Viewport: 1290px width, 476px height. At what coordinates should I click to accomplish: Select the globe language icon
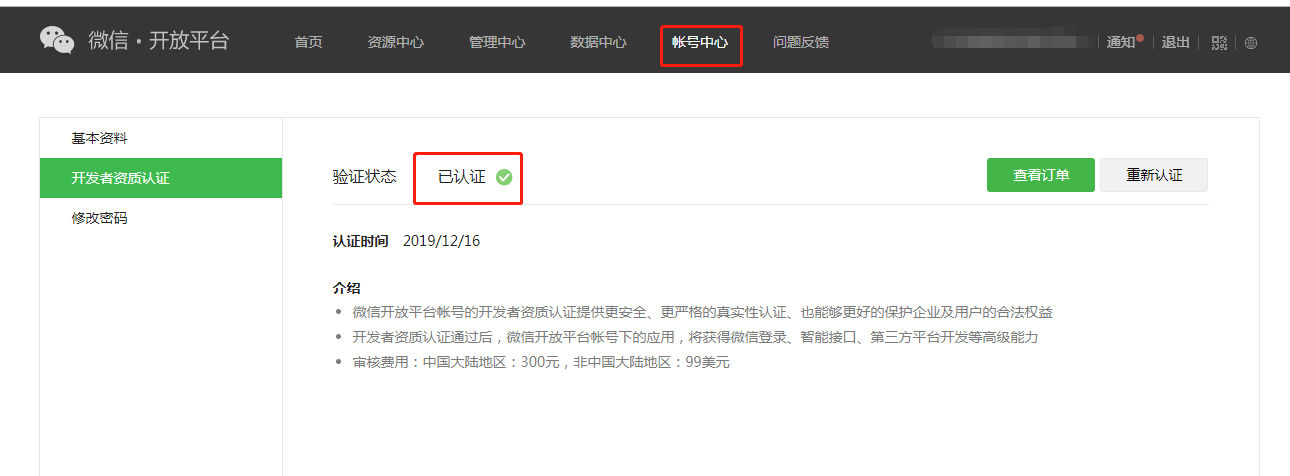coord(1251,43)
